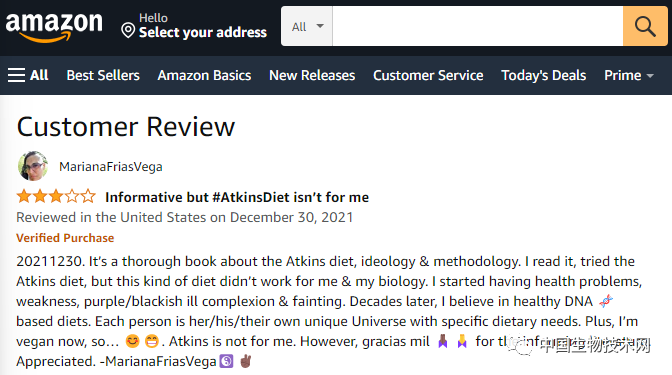Click the MarianaFriasVega reviewer name
The image size is (672, 375).
pos(111,167)
